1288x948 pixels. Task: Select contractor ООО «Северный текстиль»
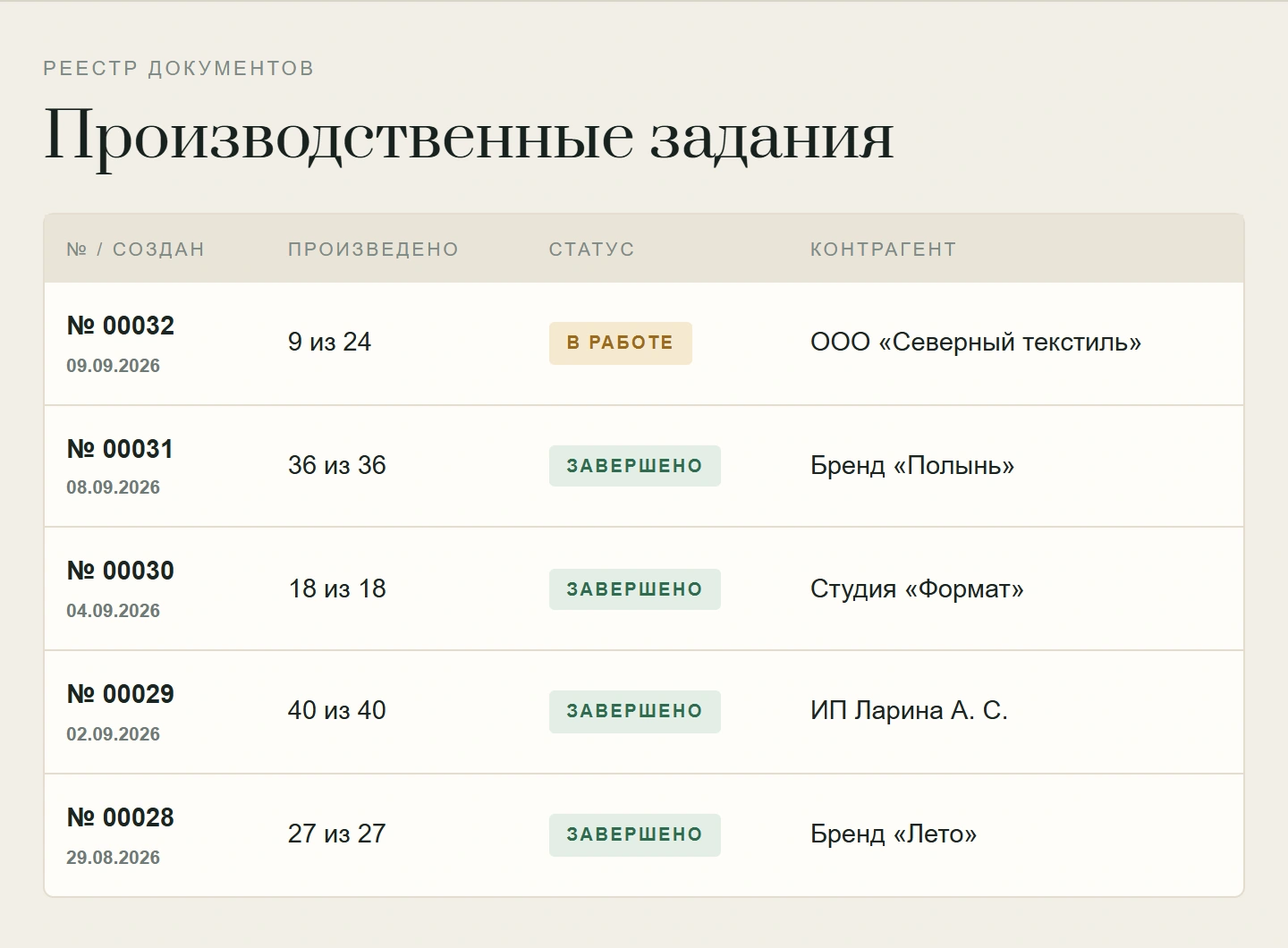[x=976, y=343]
